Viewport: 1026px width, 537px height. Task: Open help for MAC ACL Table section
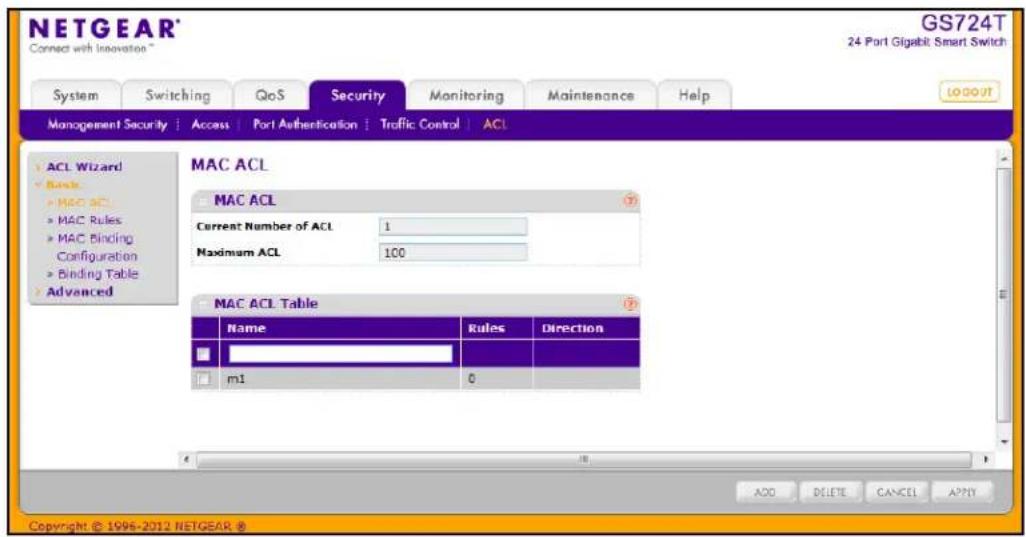[x=629, y=304]
